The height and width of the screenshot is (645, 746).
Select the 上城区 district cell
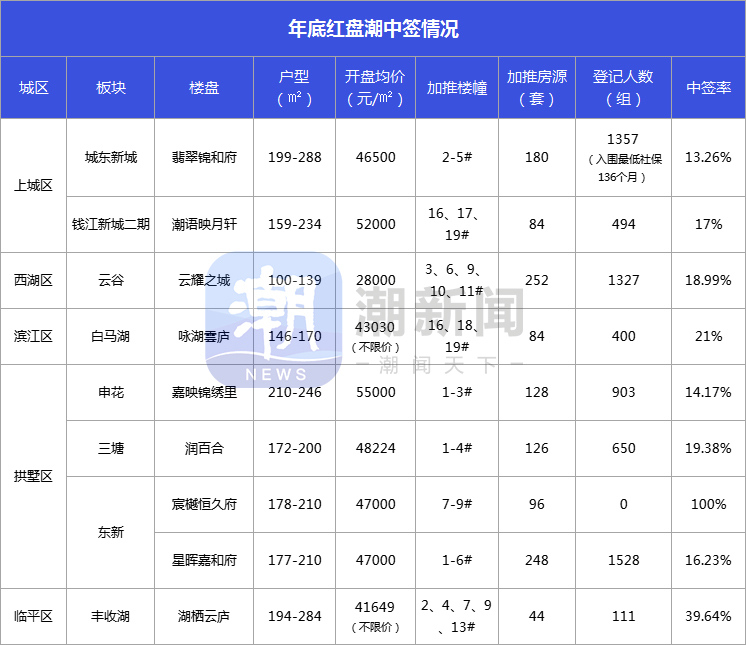tap(33, 186)
